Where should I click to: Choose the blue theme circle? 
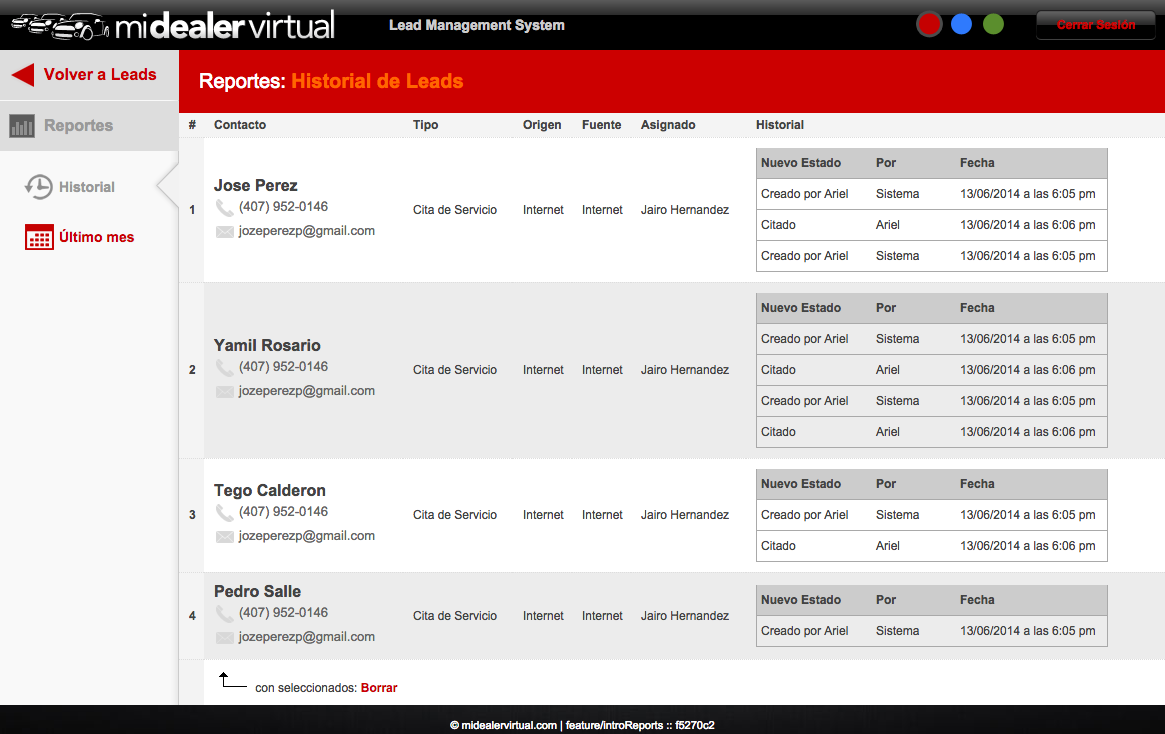[961, 25]
